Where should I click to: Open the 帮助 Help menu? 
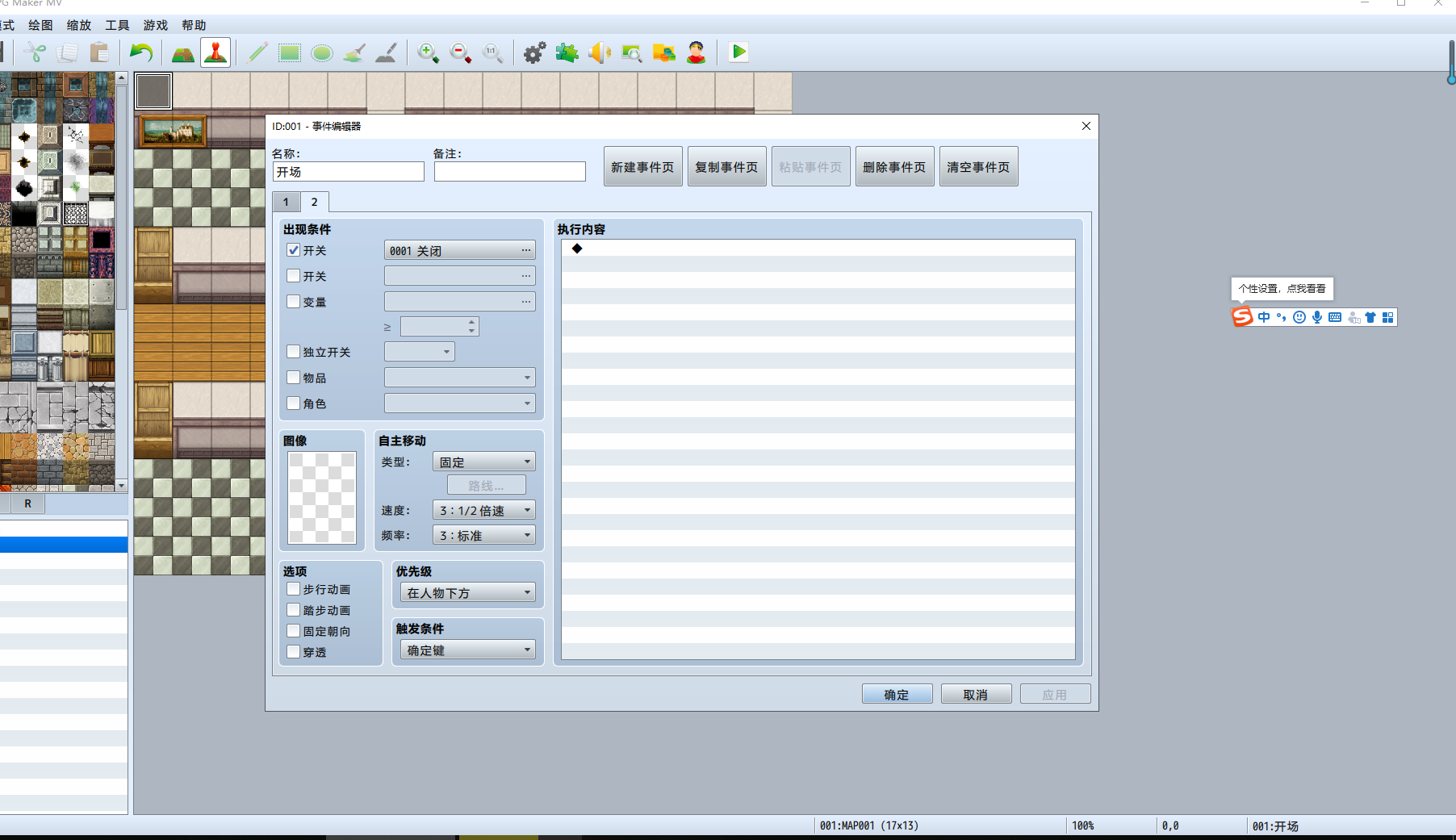[194, 25]
